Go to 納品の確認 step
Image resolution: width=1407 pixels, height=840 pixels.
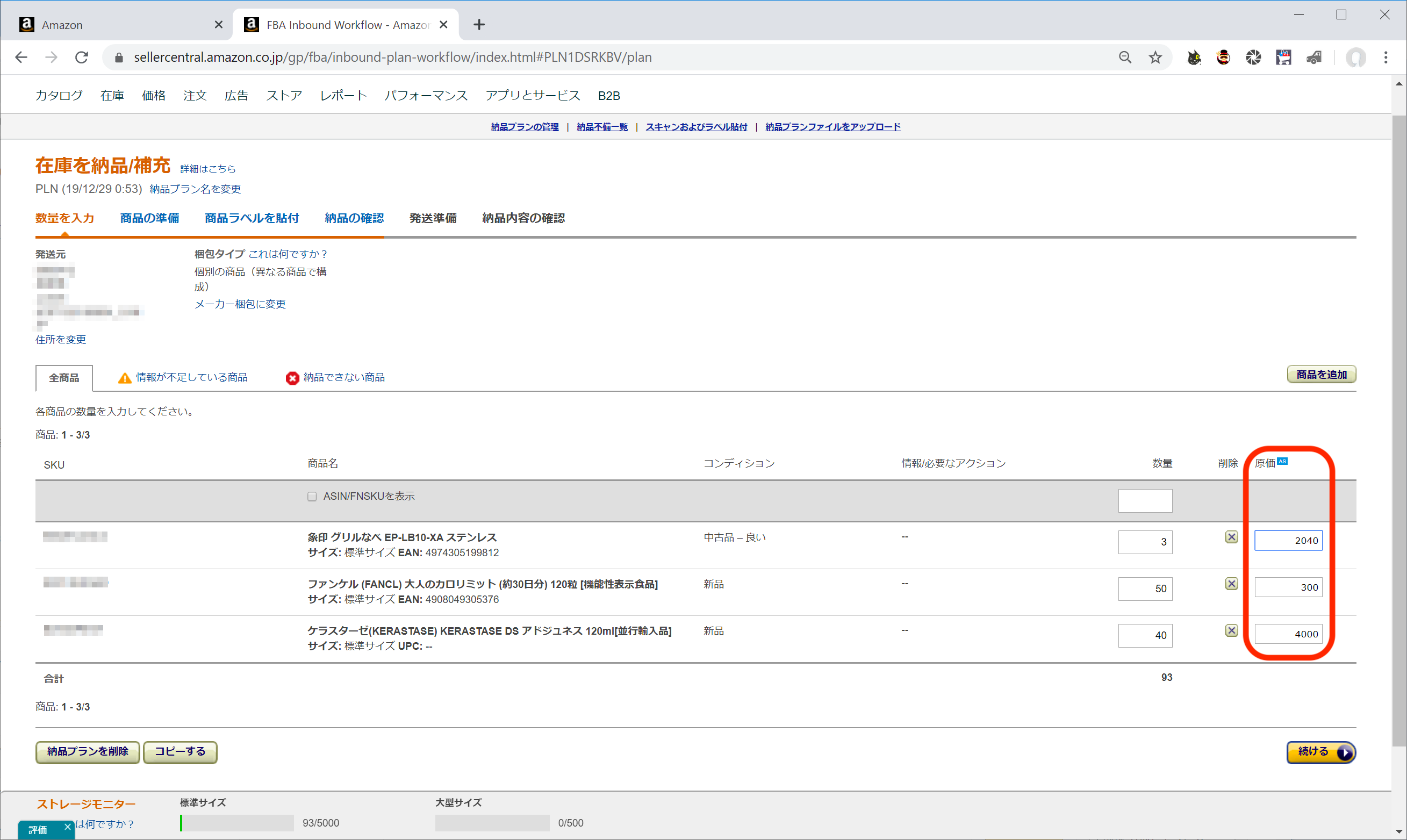(354, 218)
